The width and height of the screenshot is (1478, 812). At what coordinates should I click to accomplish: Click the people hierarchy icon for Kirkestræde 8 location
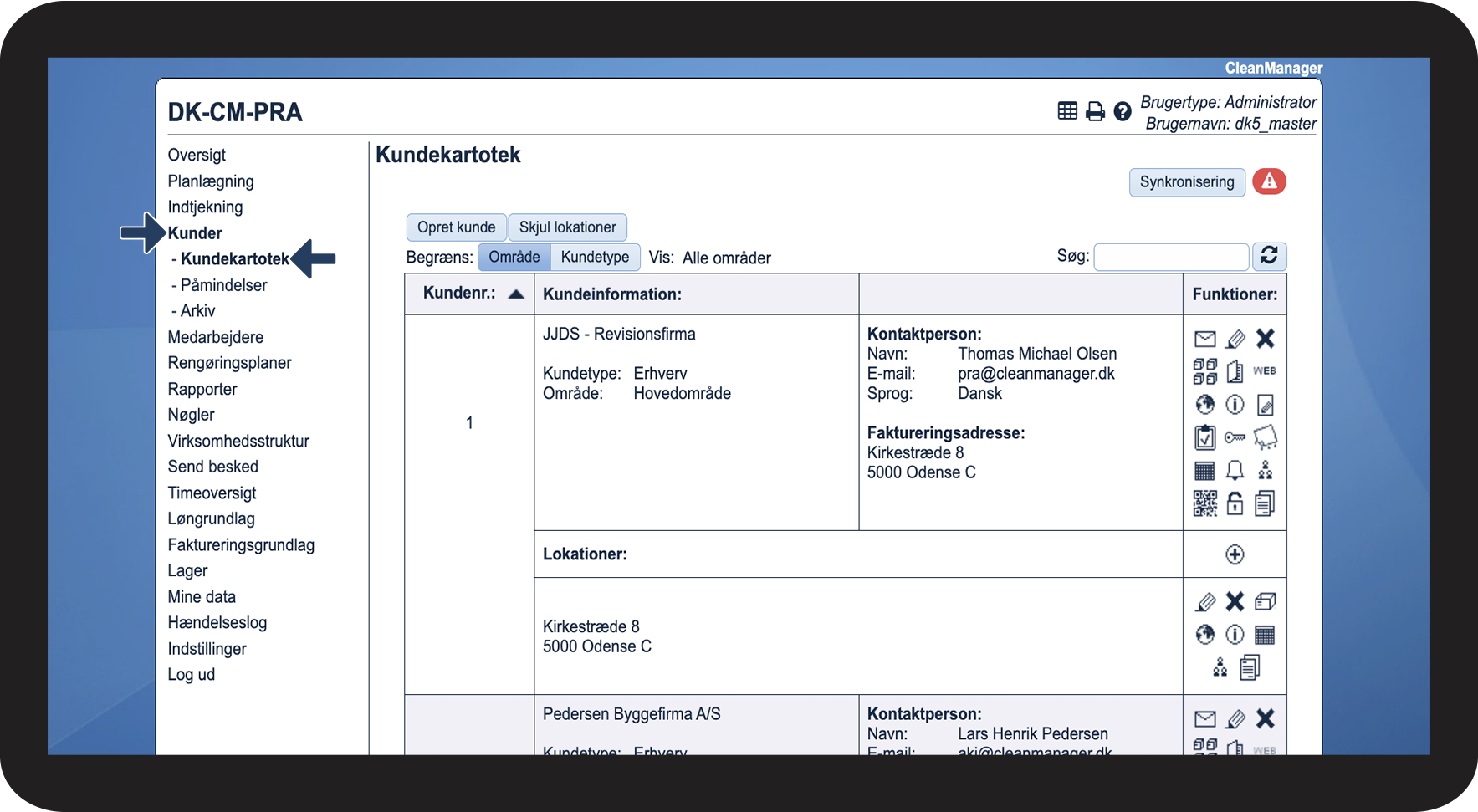tap(1220, 667)
